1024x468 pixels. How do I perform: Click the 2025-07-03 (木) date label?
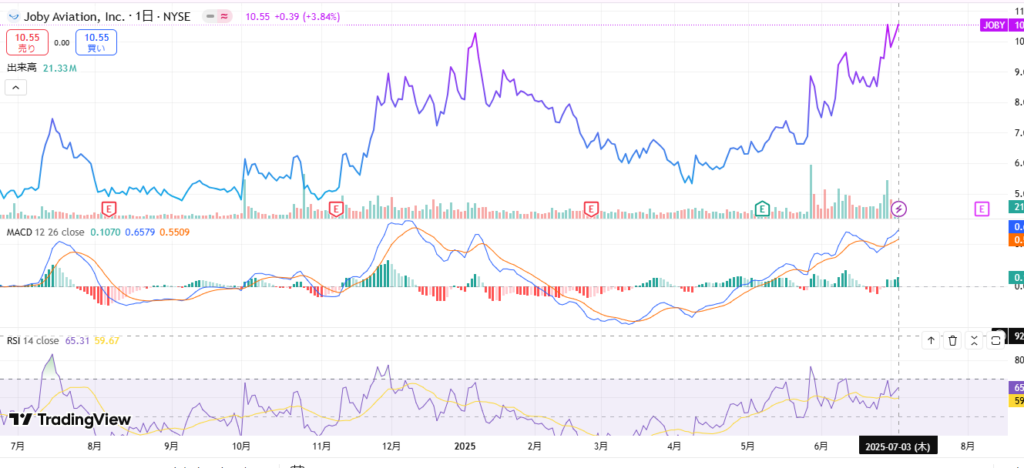pos(897,446)
